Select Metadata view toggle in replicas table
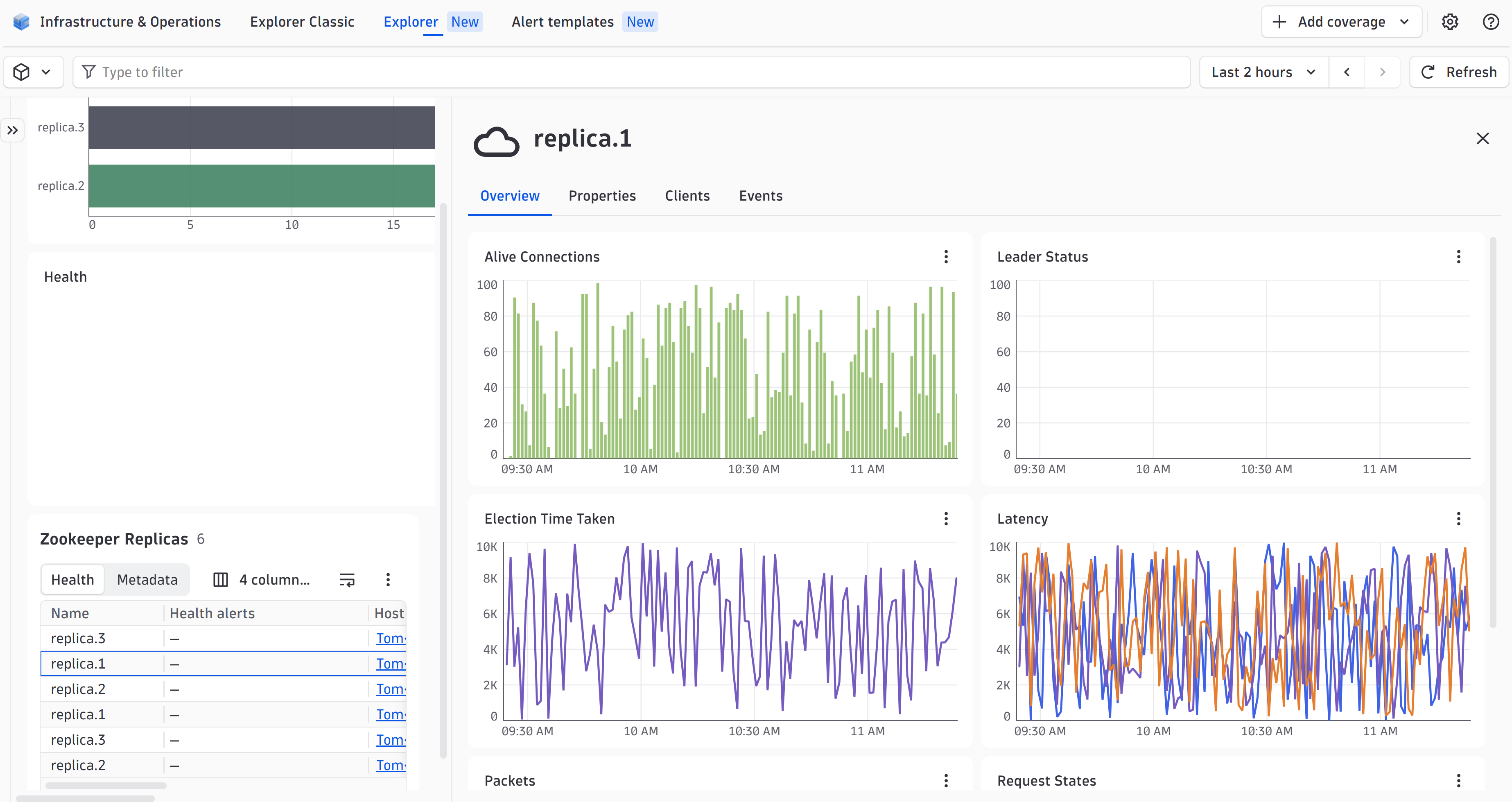 tap(147, 579)
